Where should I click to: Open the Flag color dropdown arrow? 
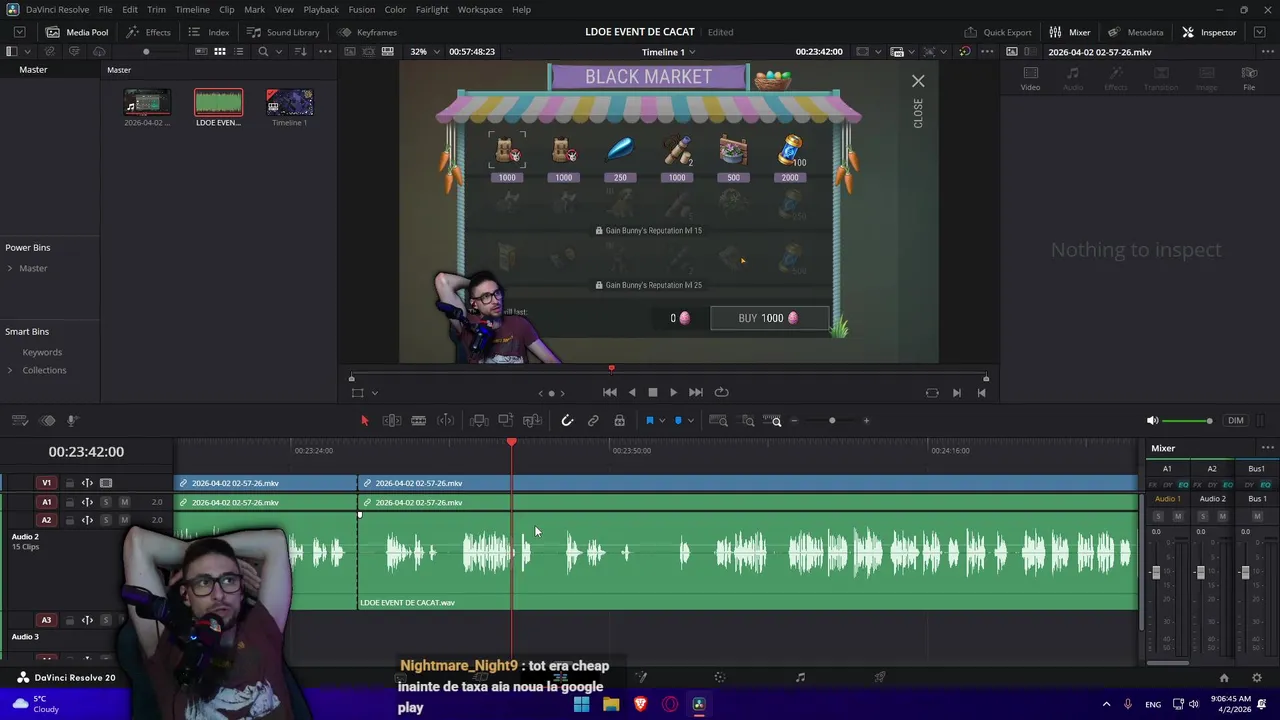(x=661, y=421)
